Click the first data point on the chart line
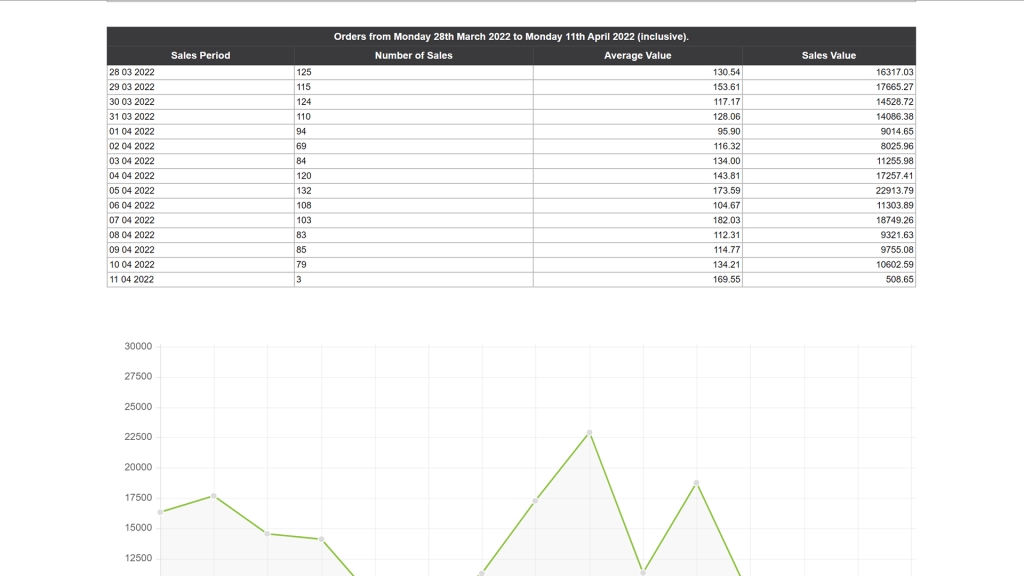The width and height of the screenshot is (1024, 576). (x=160, y=512)
